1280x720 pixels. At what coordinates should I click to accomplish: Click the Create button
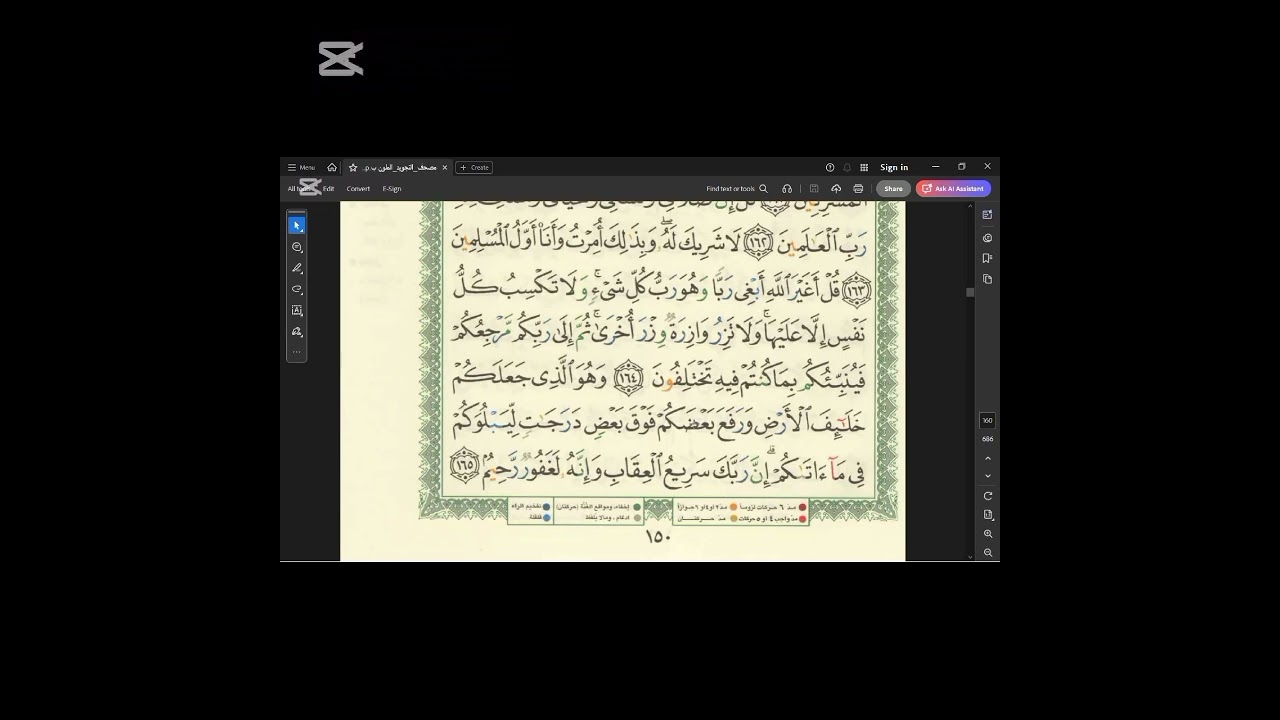pyautogui.click(x=474, y=167)
